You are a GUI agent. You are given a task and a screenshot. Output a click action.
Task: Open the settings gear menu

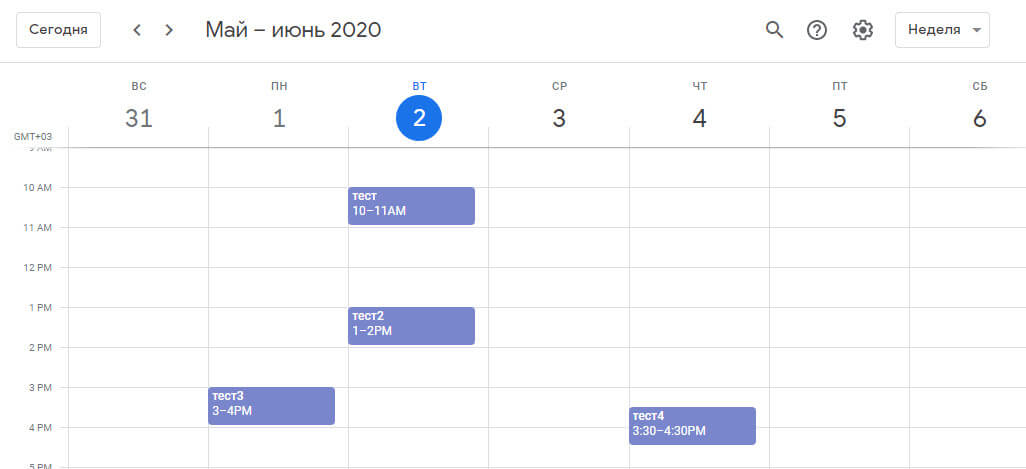pos(862,30)
